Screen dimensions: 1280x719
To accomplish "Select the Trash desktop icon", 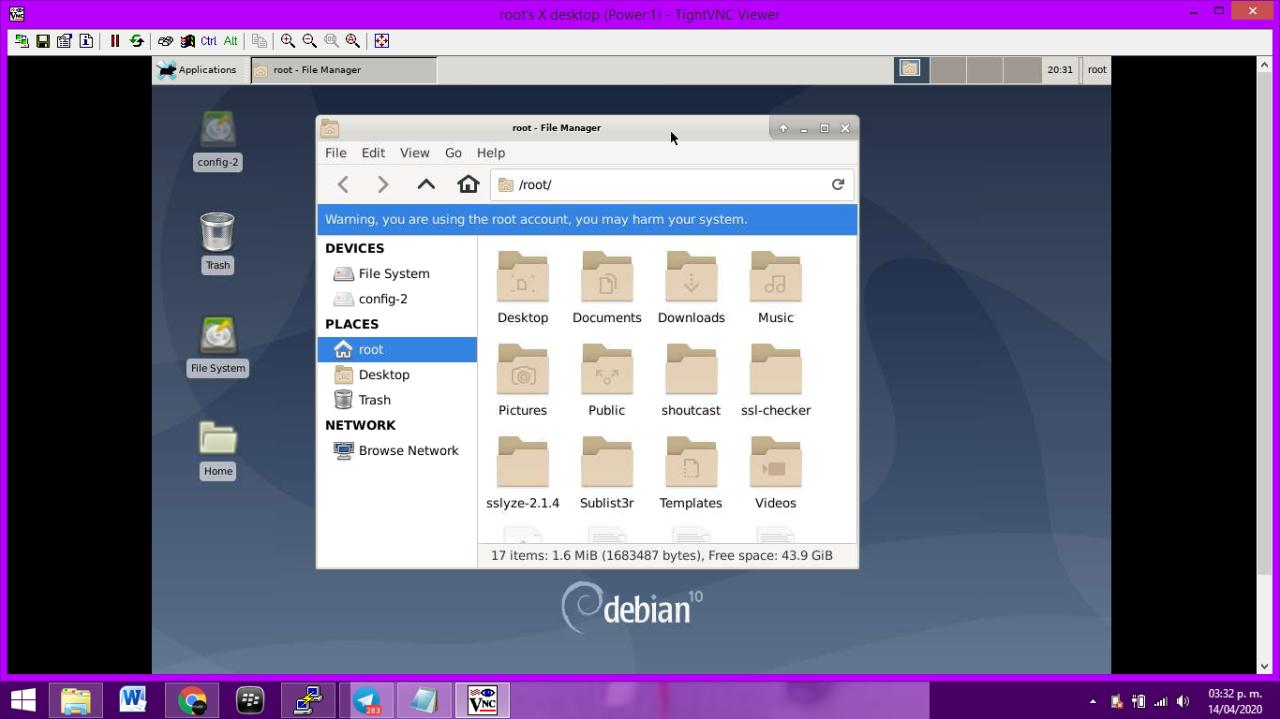I will (217, 243).
